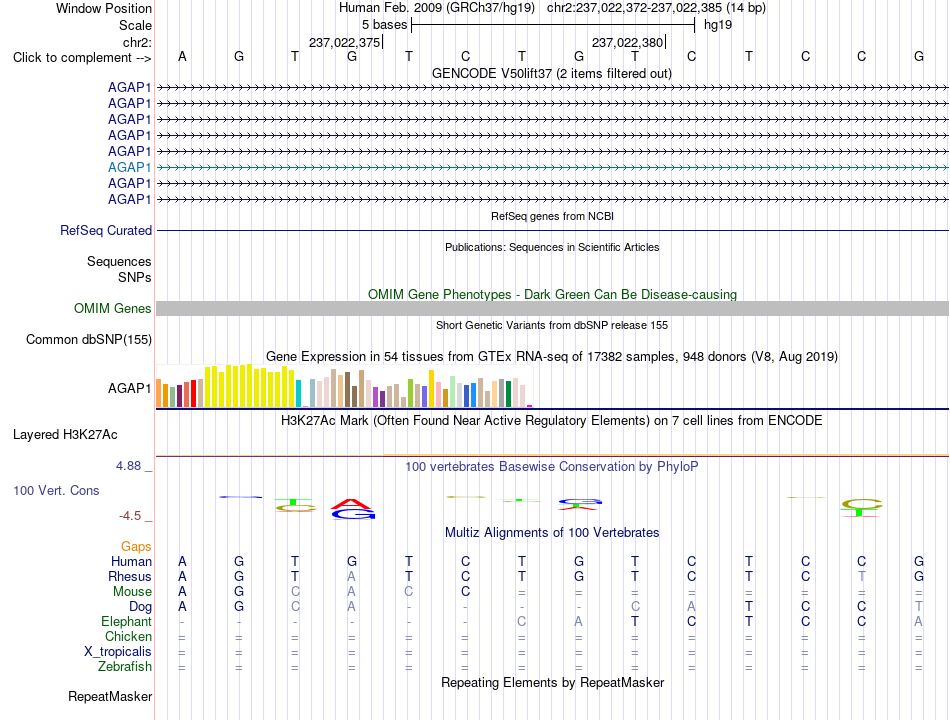Click the '5 bases' scale bar text
The width and height of the screenshot is (950, 720).
(x=385, y=25)
